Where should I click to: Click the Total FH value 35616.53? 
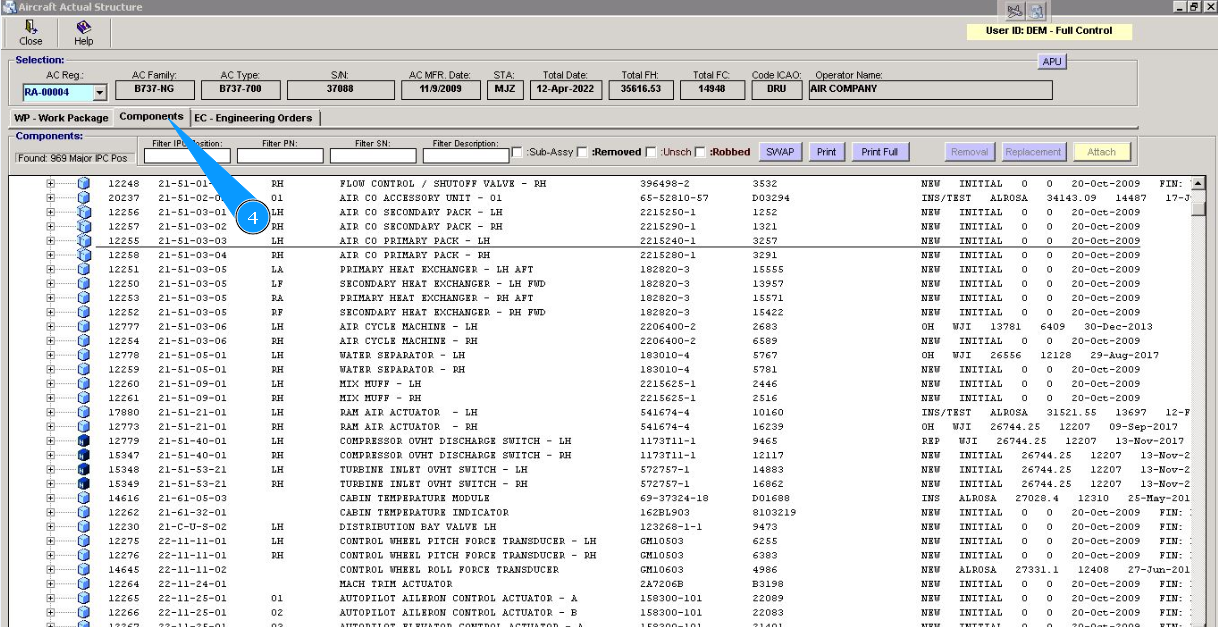coord(640,90)
